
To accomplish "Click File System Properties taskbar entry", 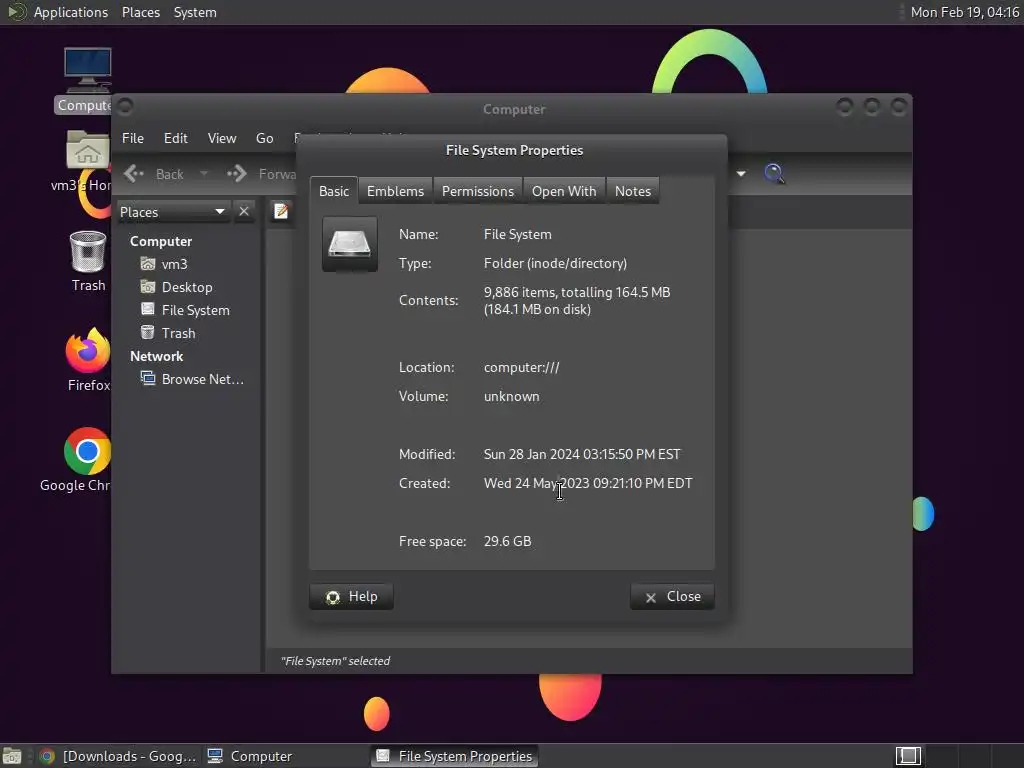I will click(455, 756).
